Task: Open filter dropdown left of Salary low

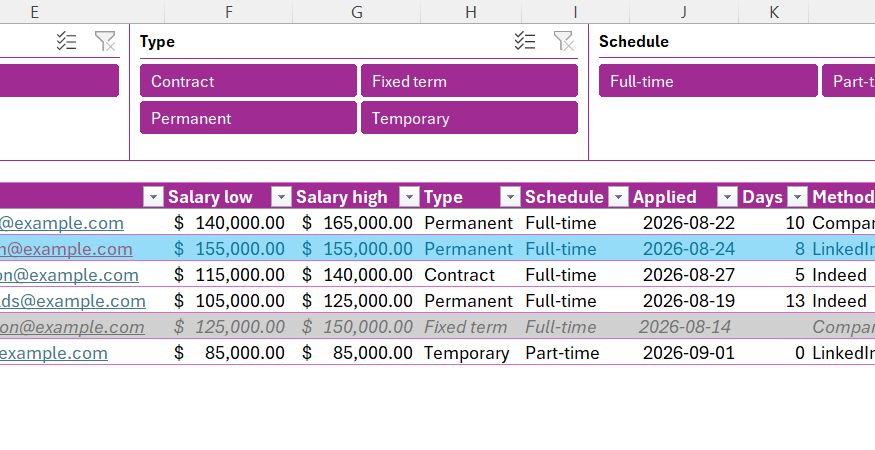Action: (x=153, y=197)
